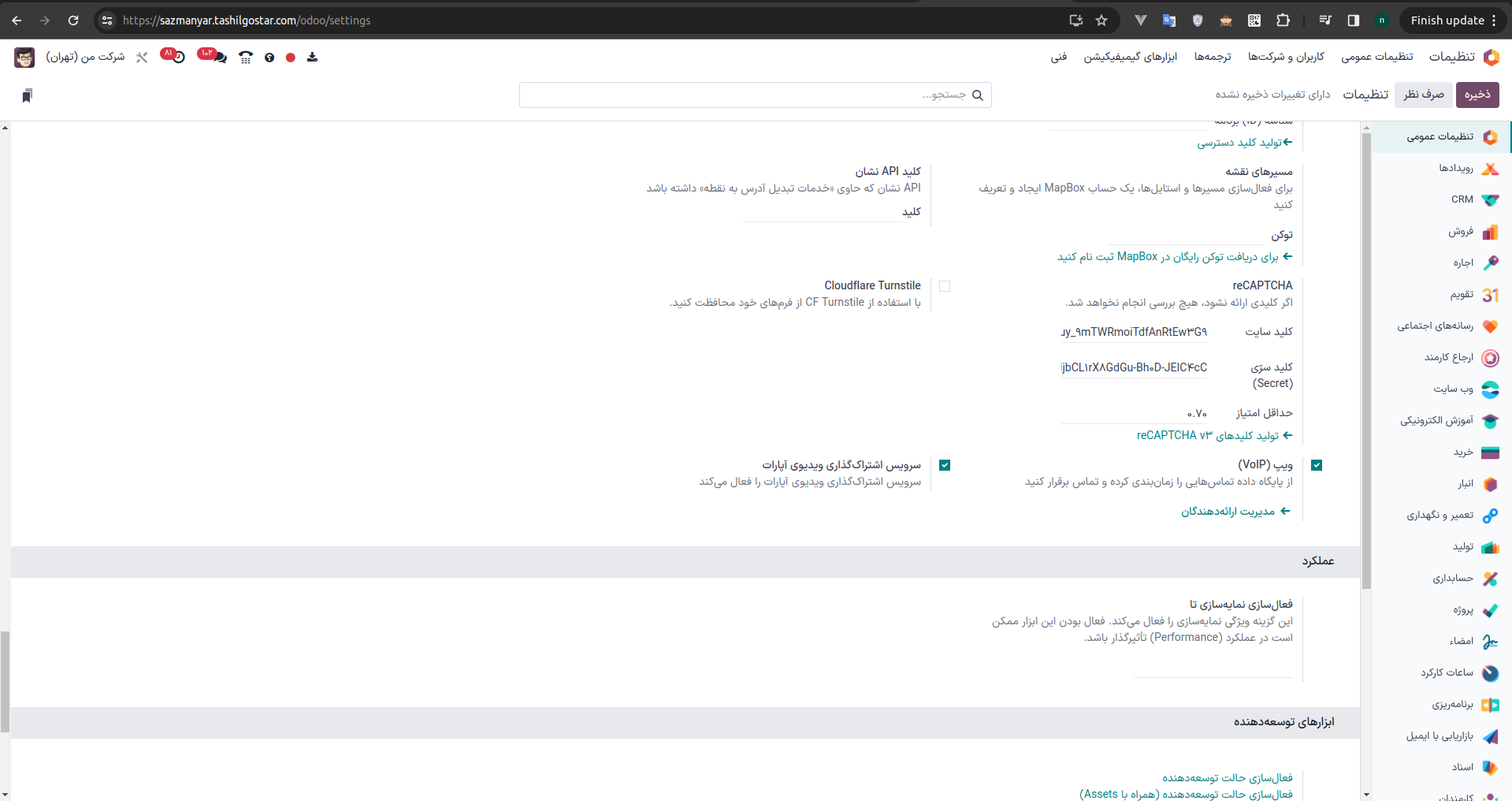This screenshot has height=801, width=1512.
Task: Open eLearning (آموزش الکترونیکی) icon
Action: pos(1490,421)
